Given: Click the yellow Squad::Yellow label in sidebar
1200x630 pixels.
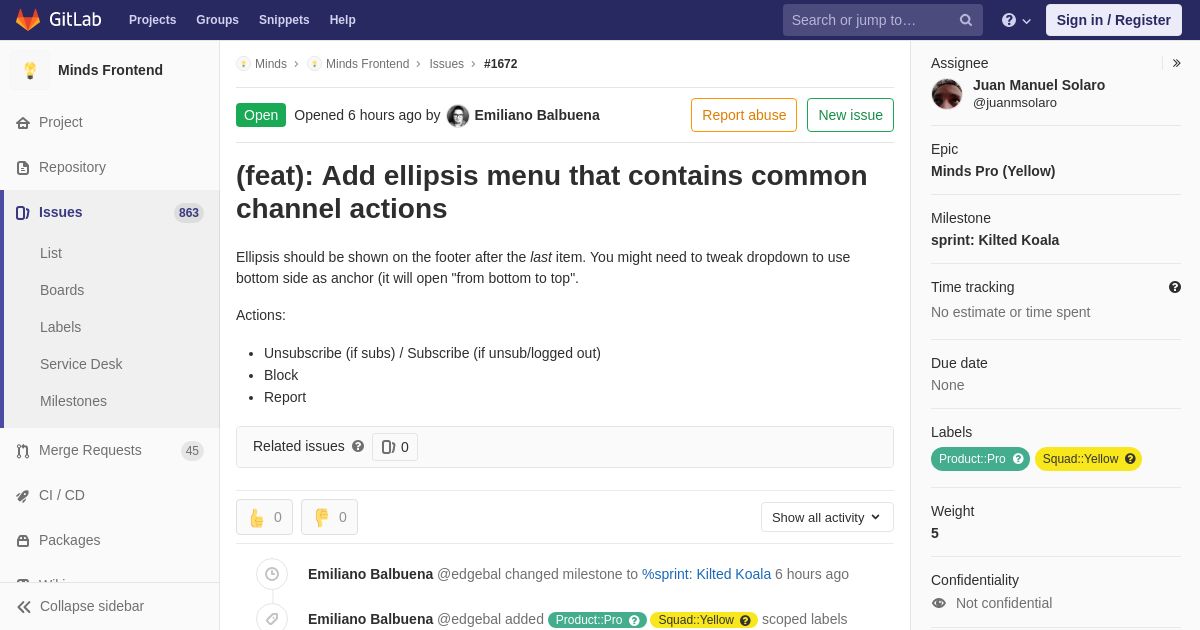Looking at the screenshot, I should pos(1080,459).
